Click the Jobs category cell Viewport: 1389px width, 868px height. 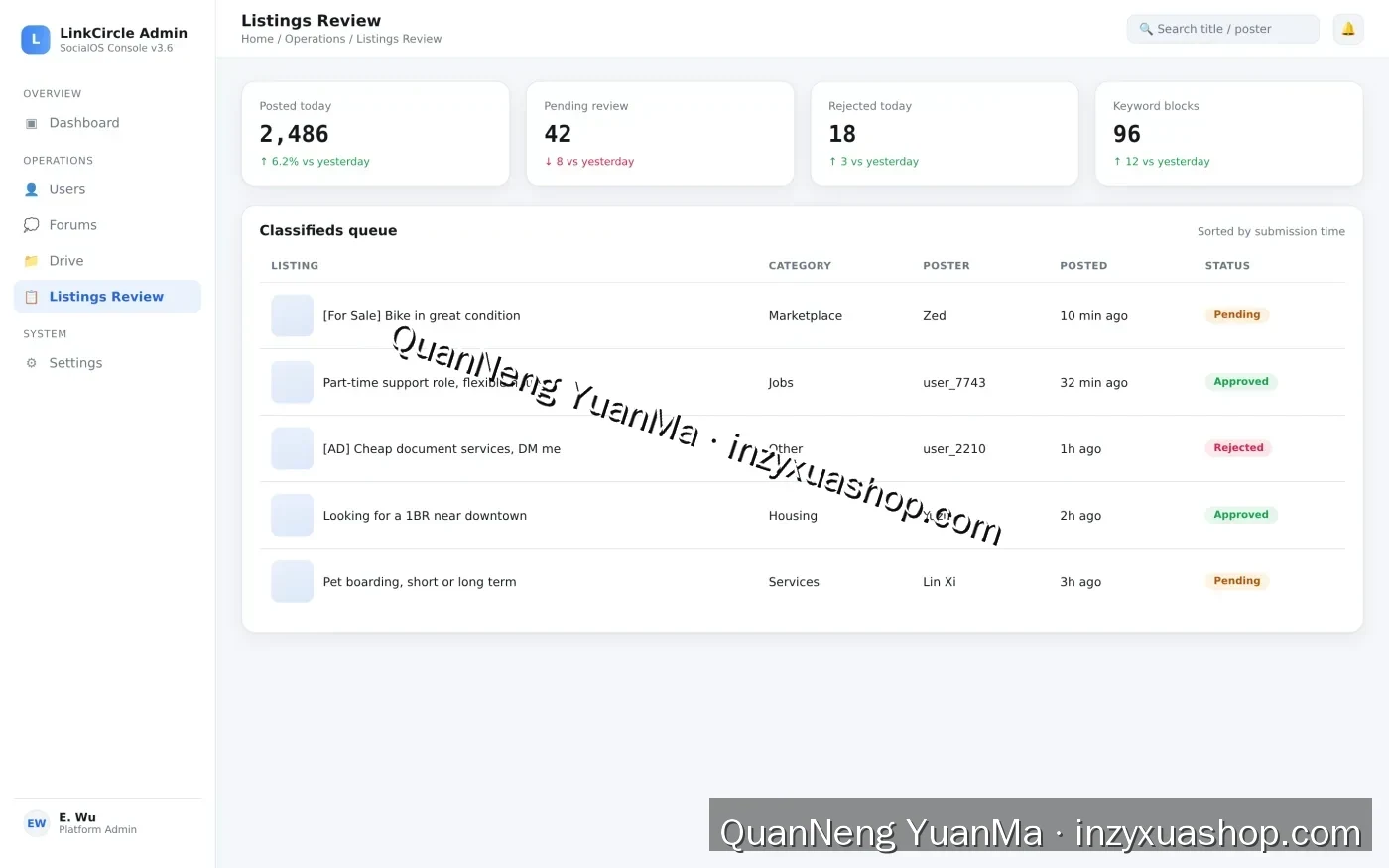pyautogui.click(x=781, y=382)
